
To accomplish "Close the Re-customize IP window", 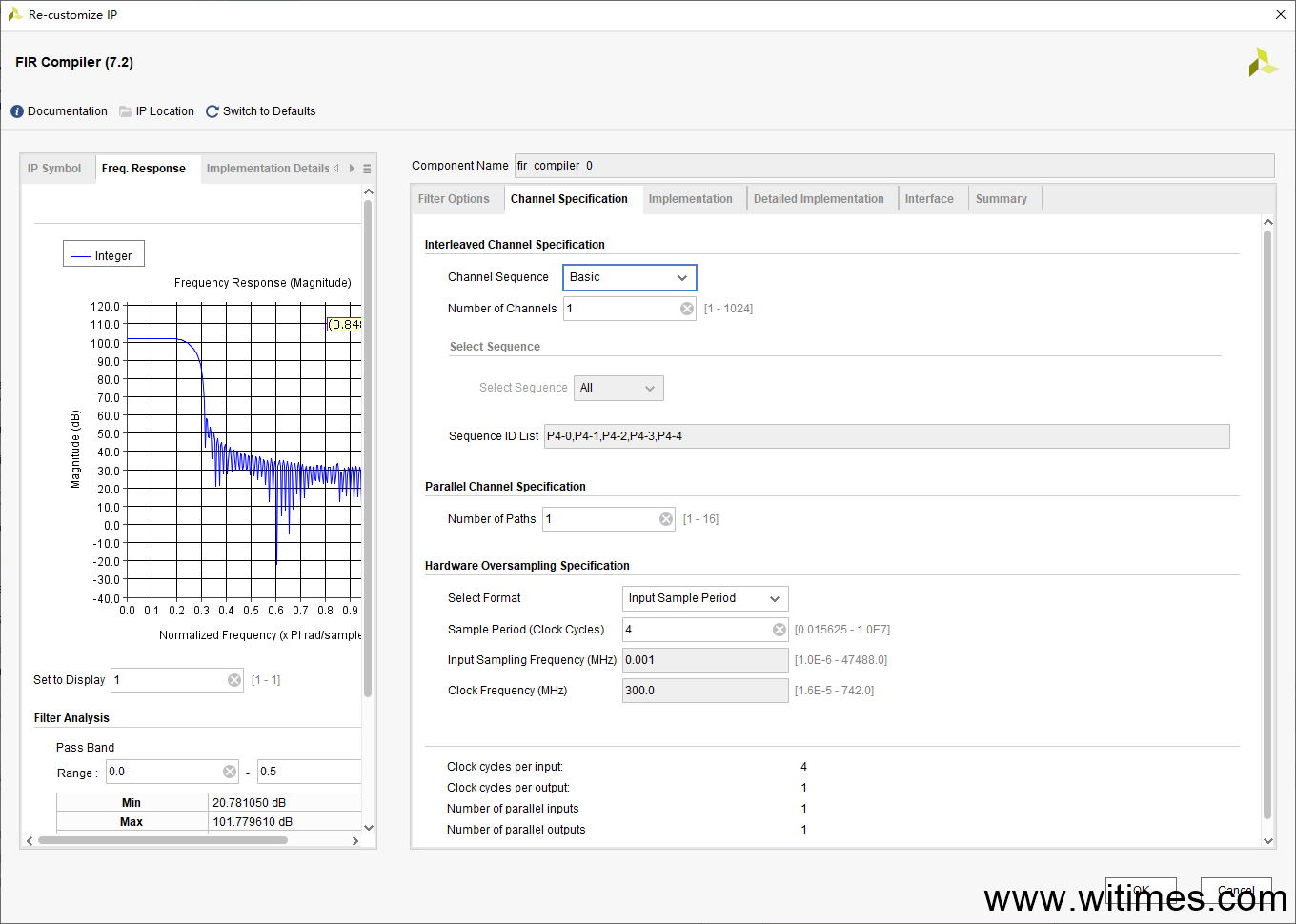I will click(x=1281, y=14).
